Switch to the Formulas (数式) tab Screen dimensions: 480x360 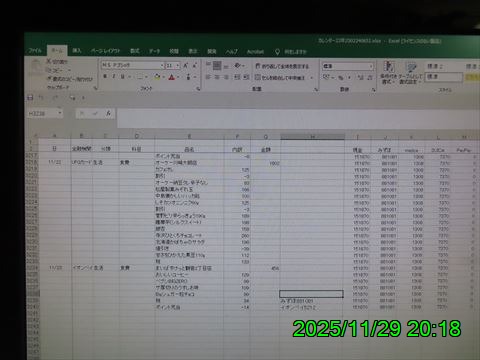point(134,51)
